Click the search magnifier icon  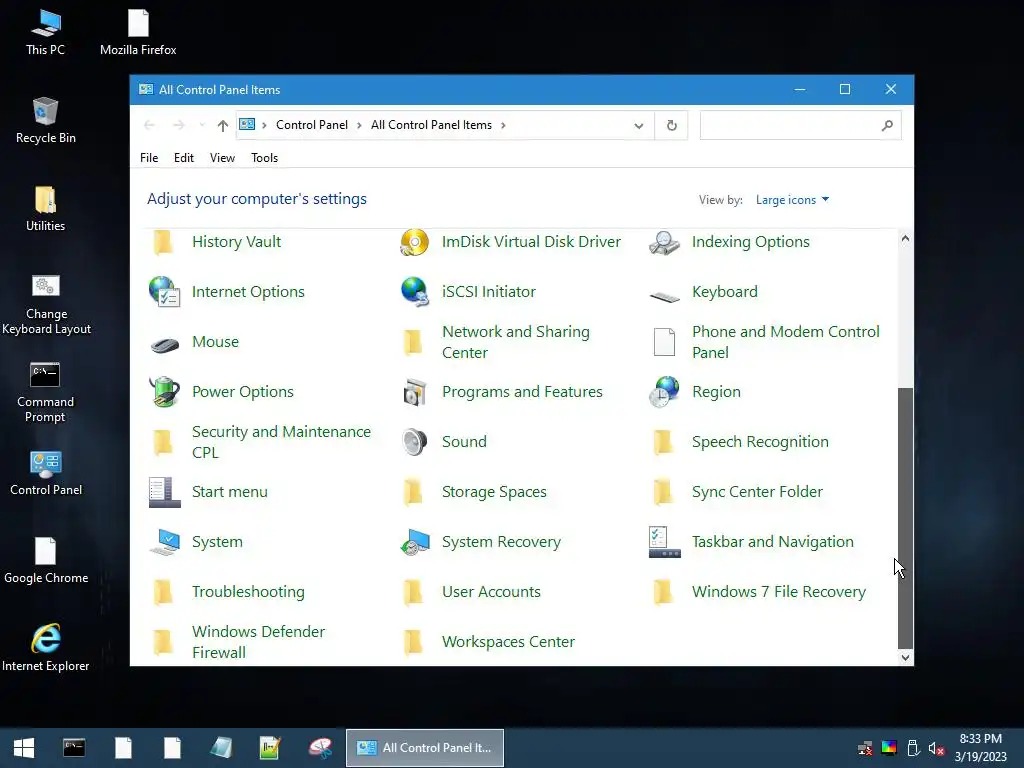[x=887, y=125]
